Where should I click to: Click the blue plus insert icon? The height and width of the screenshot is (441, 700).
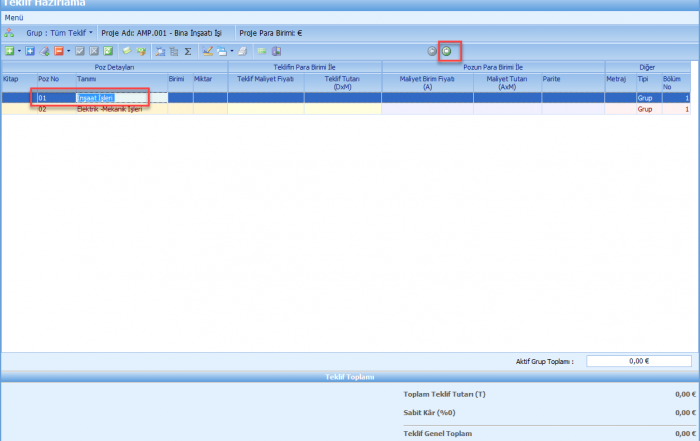[30, 50]
